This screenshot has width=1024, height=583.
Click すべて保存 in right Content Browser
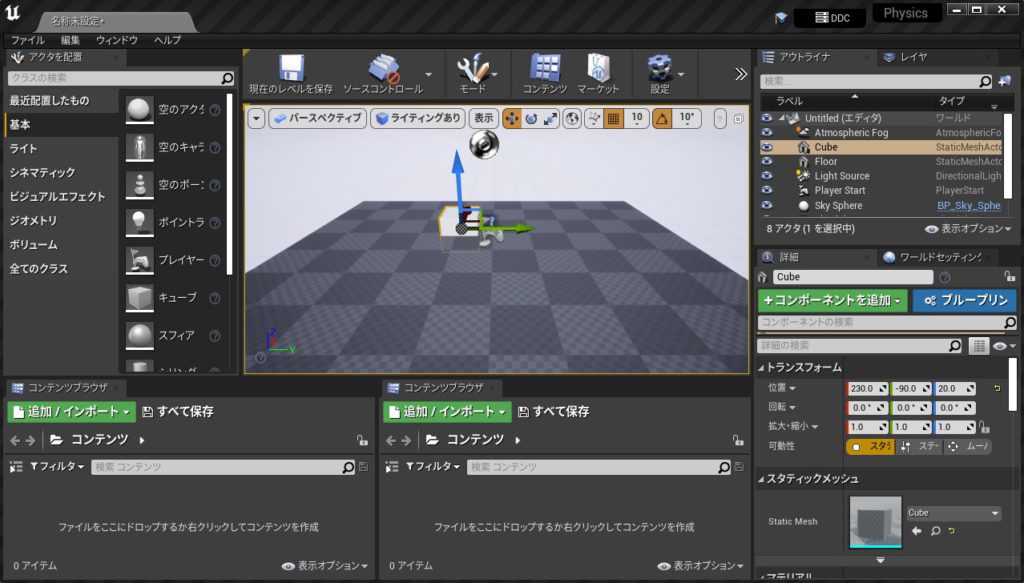coord(553,412)
